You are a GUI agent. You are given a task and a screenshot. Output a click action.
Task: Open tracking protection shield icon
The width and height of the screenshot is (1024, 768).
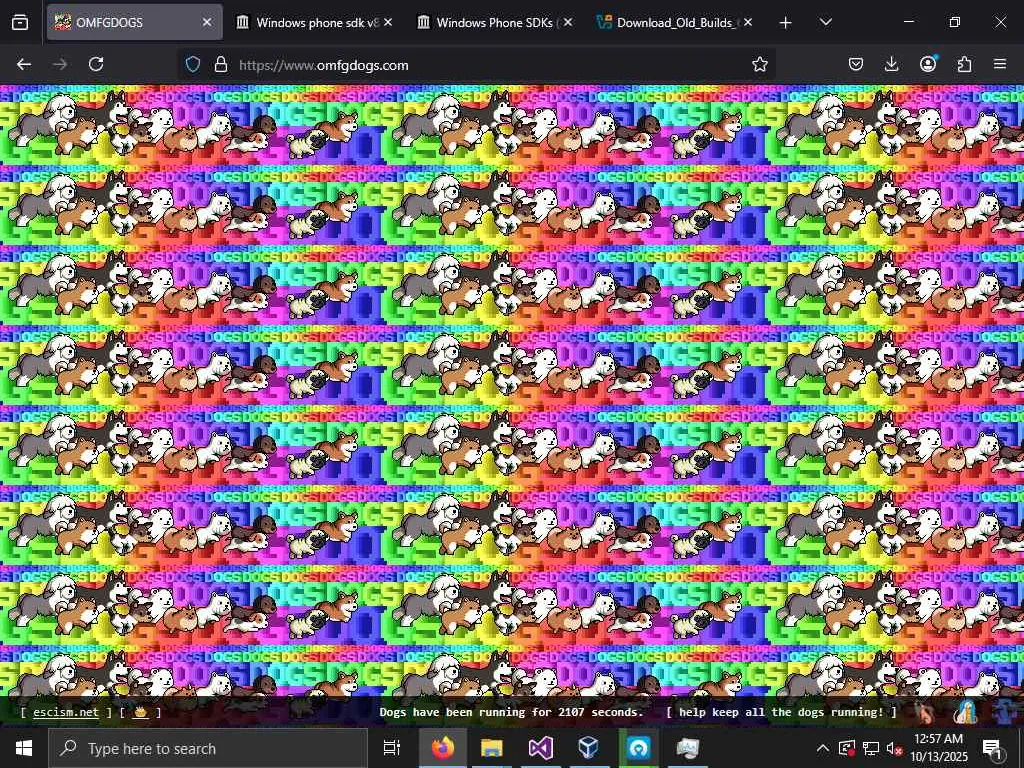(193, 64)
